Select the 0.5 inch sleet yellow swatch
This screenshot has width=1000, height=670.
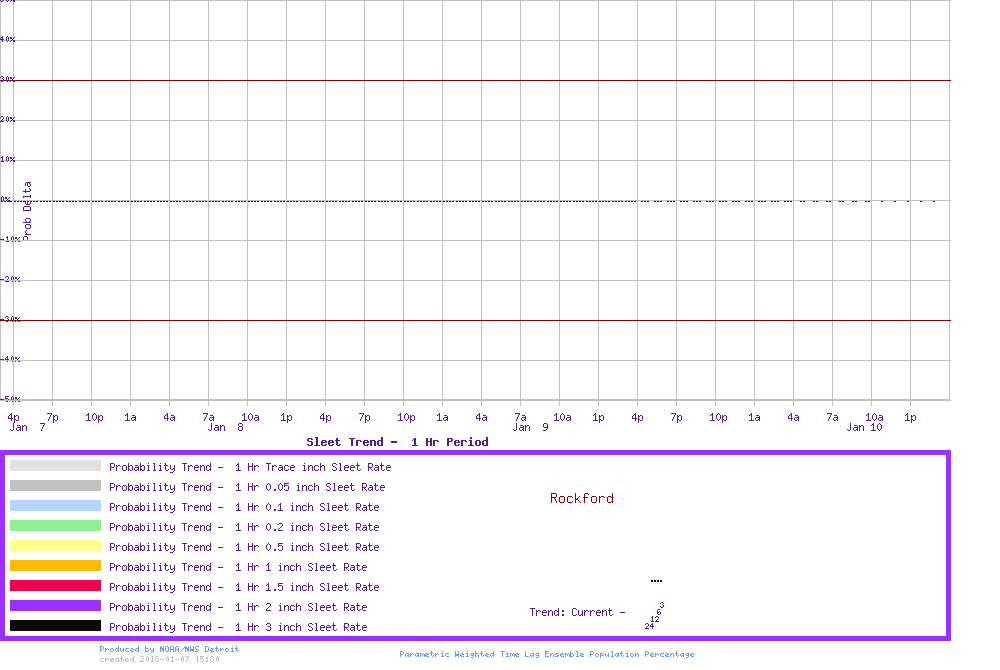point(55,546)
